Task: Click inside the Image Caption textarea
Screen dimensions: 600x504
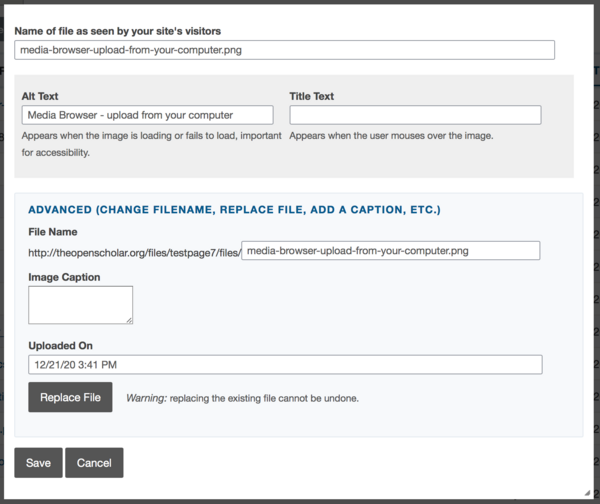Action: tap(80, 304)
